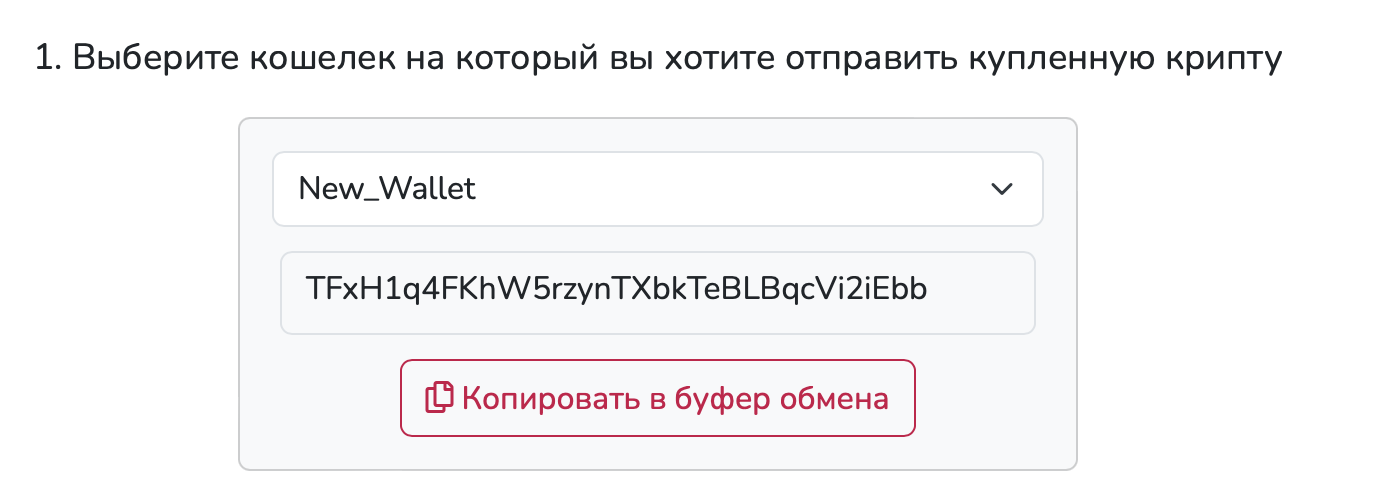This screenshot has height=496, width=1386.
Task: Click the step 1 instruction line
Action: point(657,59)
